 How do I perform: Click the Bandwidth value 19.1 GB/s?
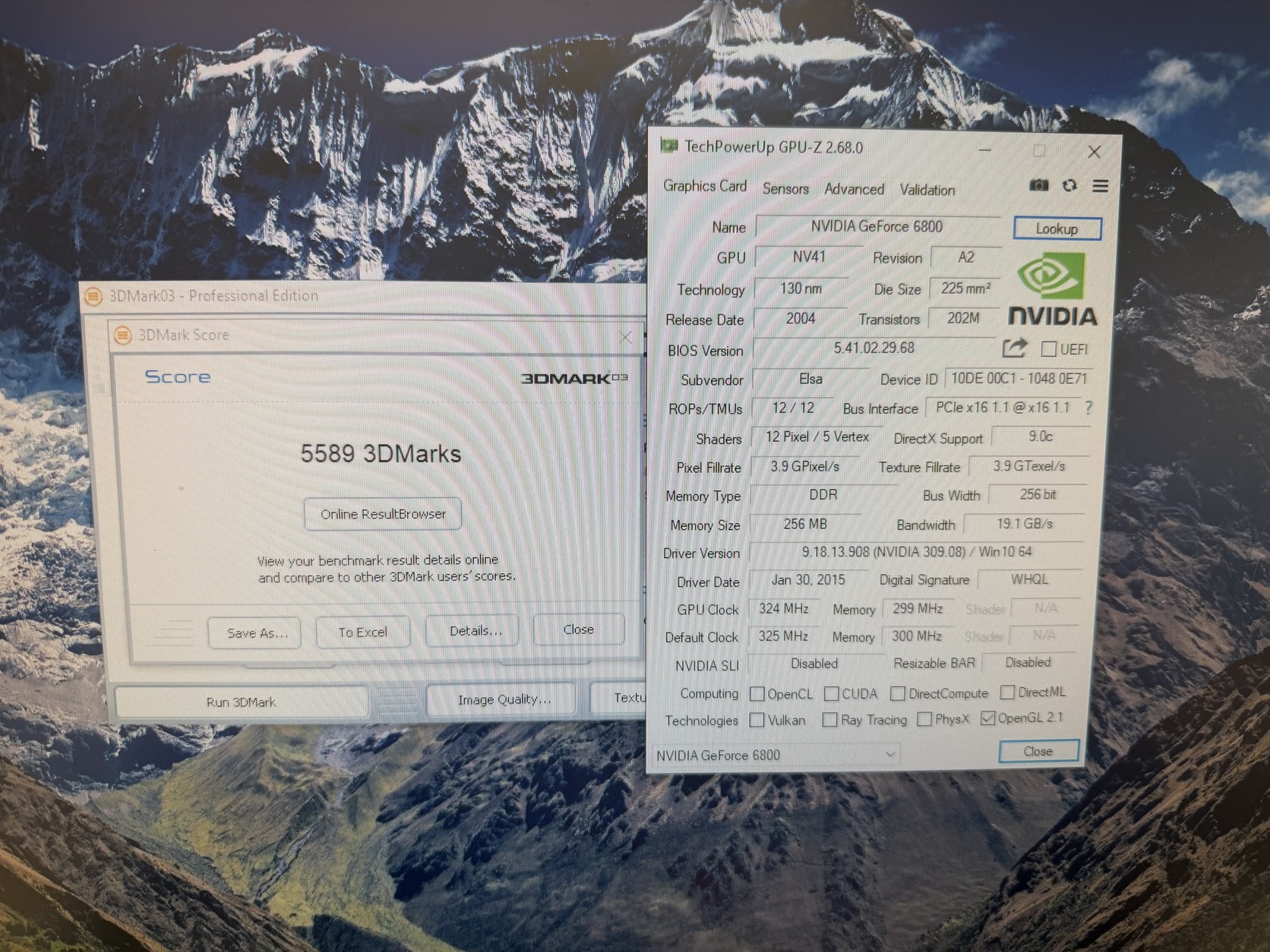coord(1025,524)
